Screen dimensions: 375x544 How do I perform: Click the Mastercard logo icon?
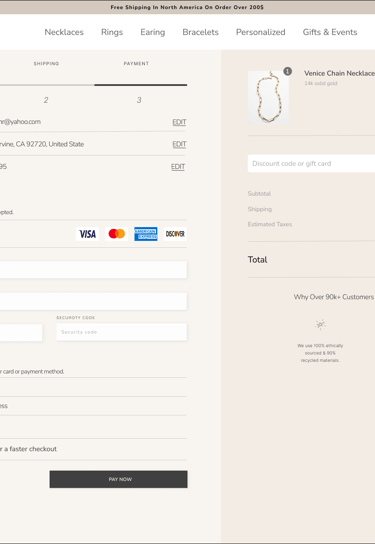coord(117,234)
